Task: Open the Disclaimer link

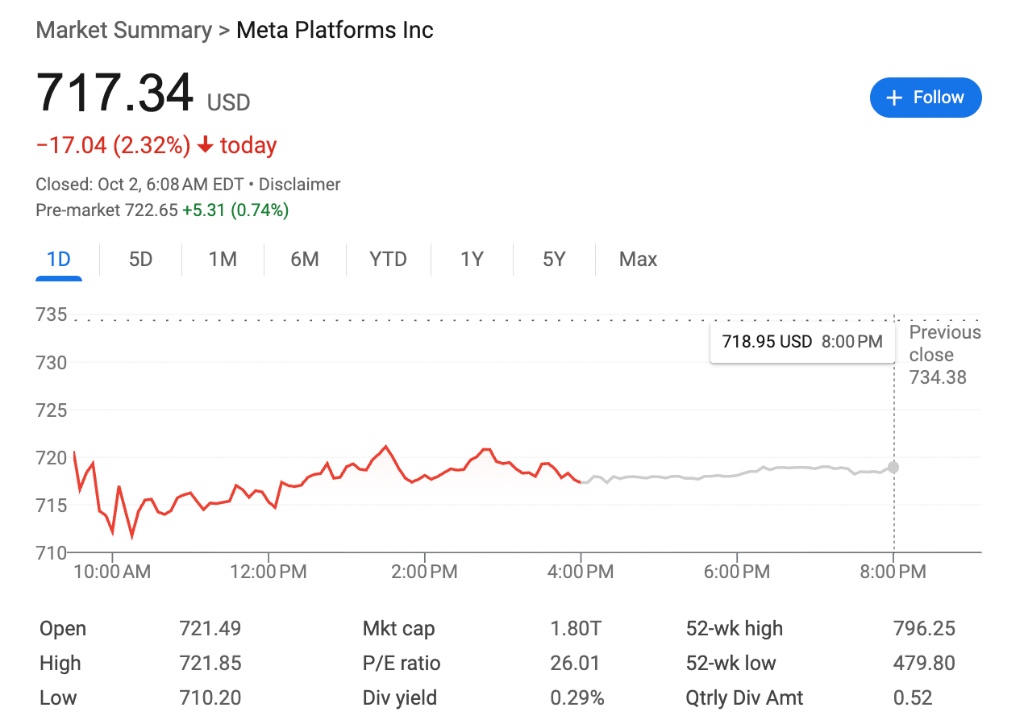Action: [299, 184]
